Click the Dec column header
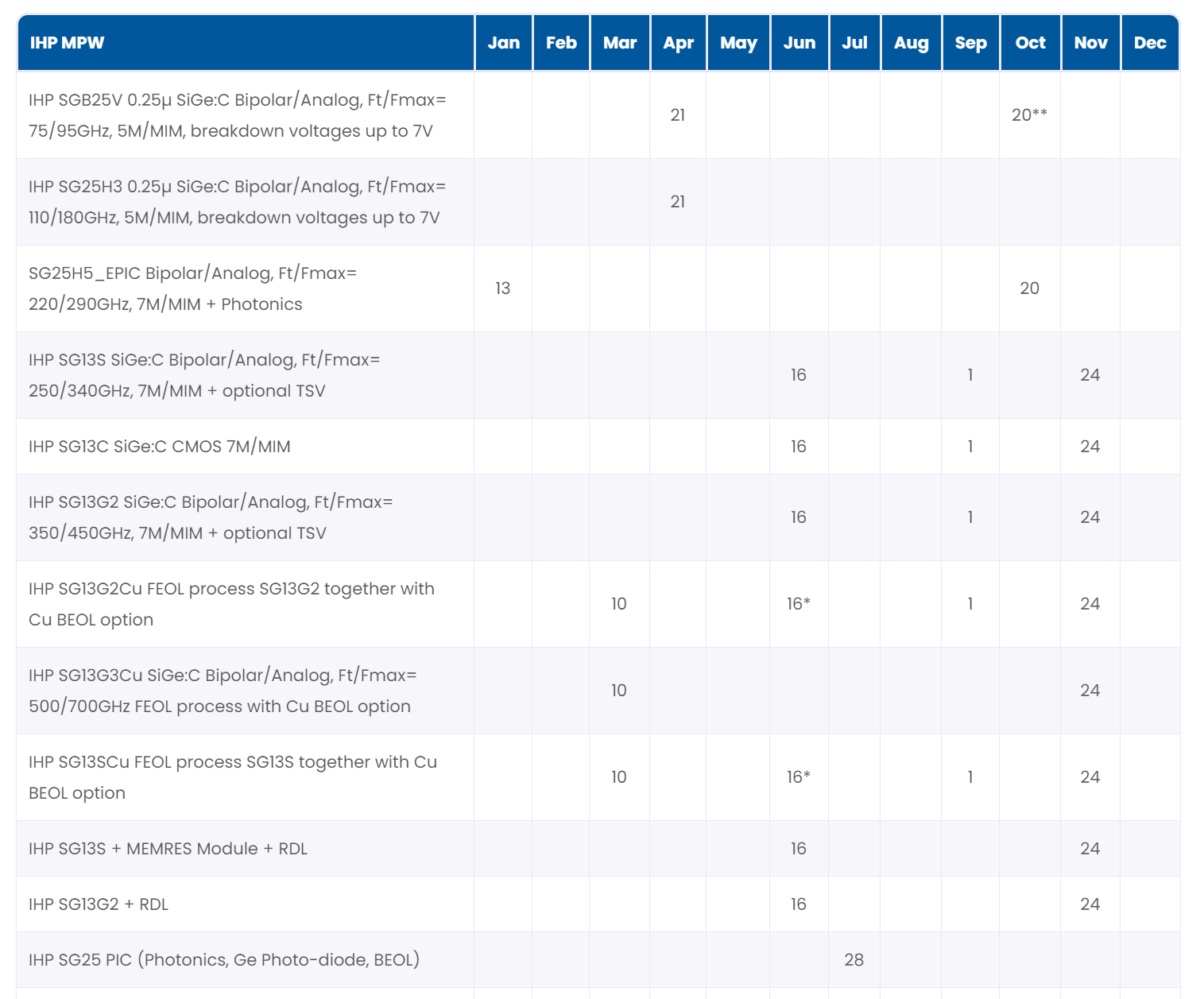The height and width of the screenshot is (999, 1204). [x=1149, y=43]
